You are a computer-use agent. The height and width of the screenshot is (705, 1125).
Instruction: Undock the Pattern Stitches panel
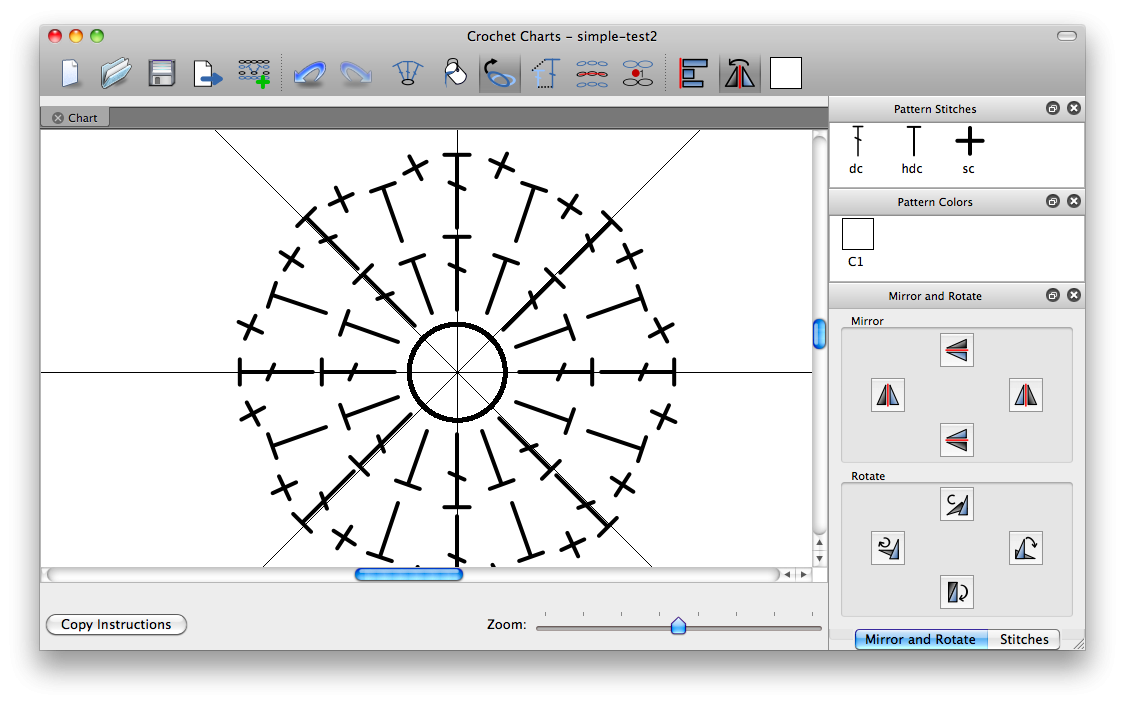(1053, 108)
